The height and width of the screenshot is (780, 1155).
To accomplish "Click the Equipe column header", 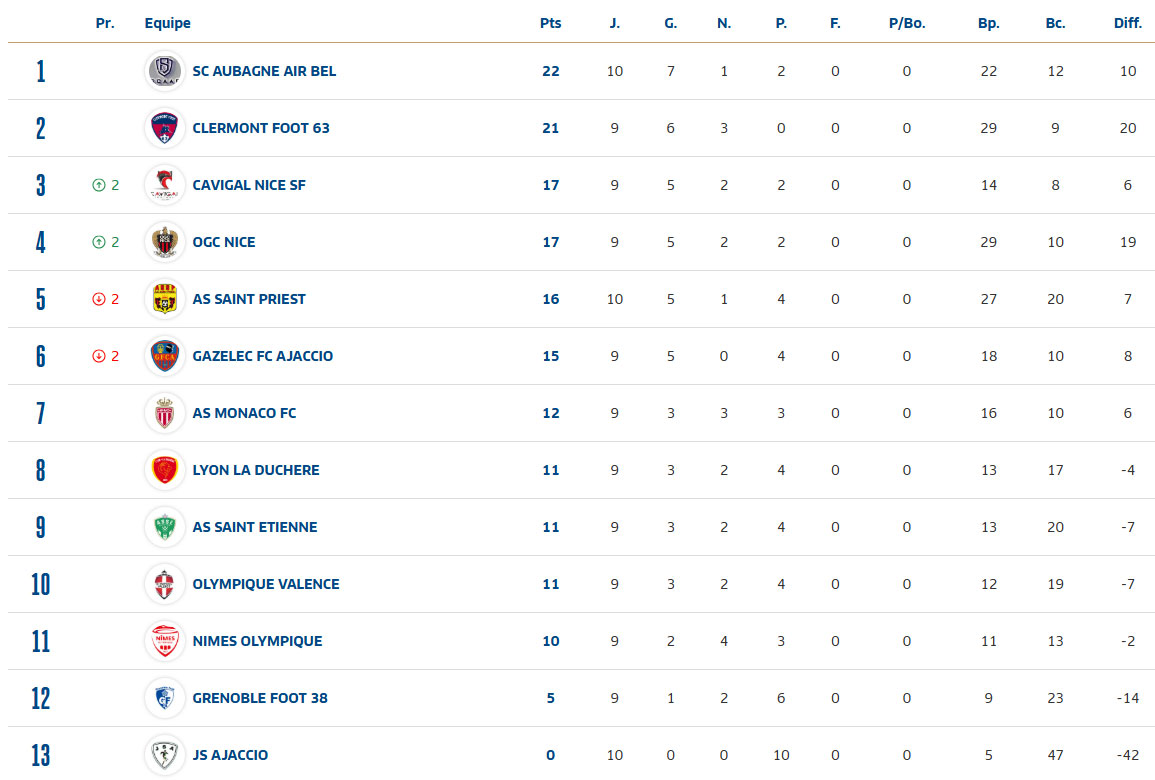I will 167,23.
